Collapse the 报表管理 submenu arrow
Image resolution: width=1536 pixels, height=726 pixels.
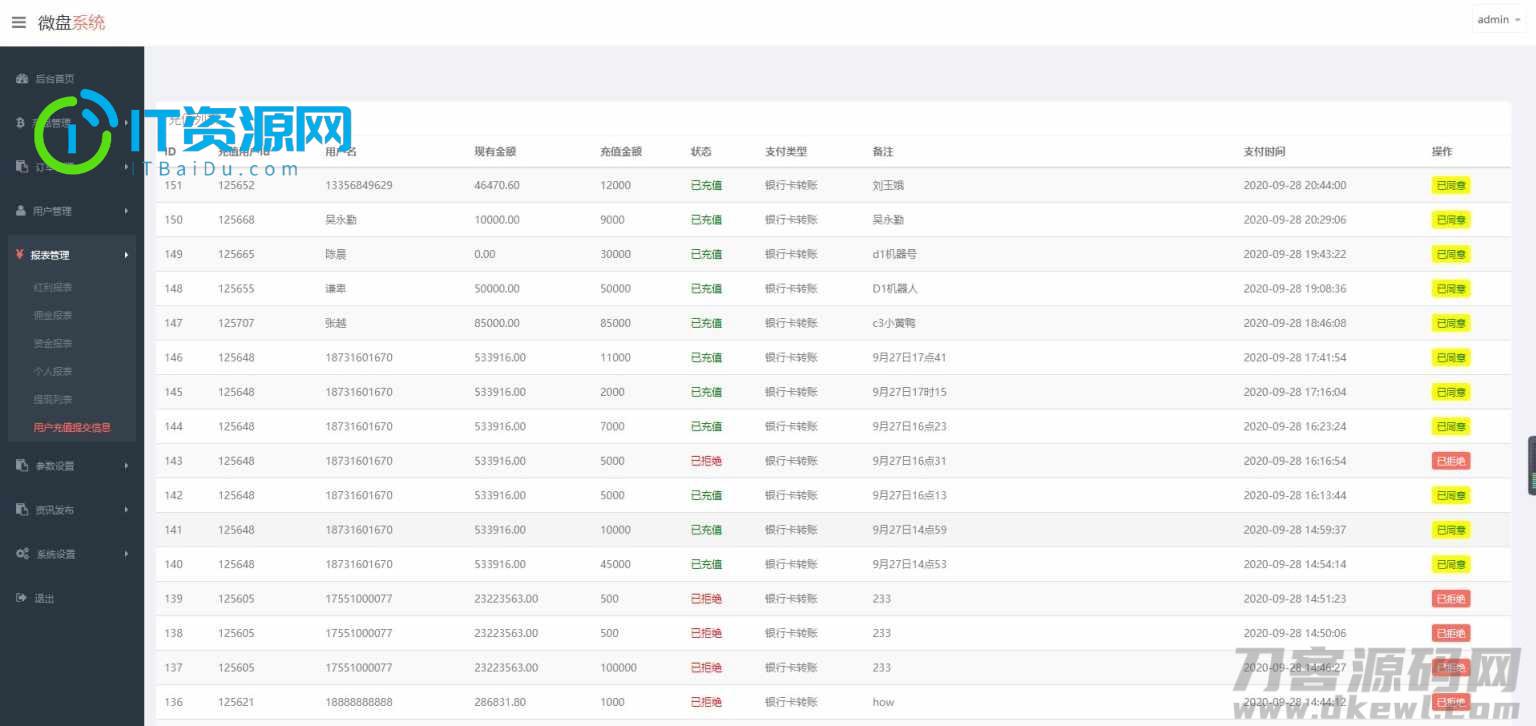pyautogui.click(x=127, y=255)
